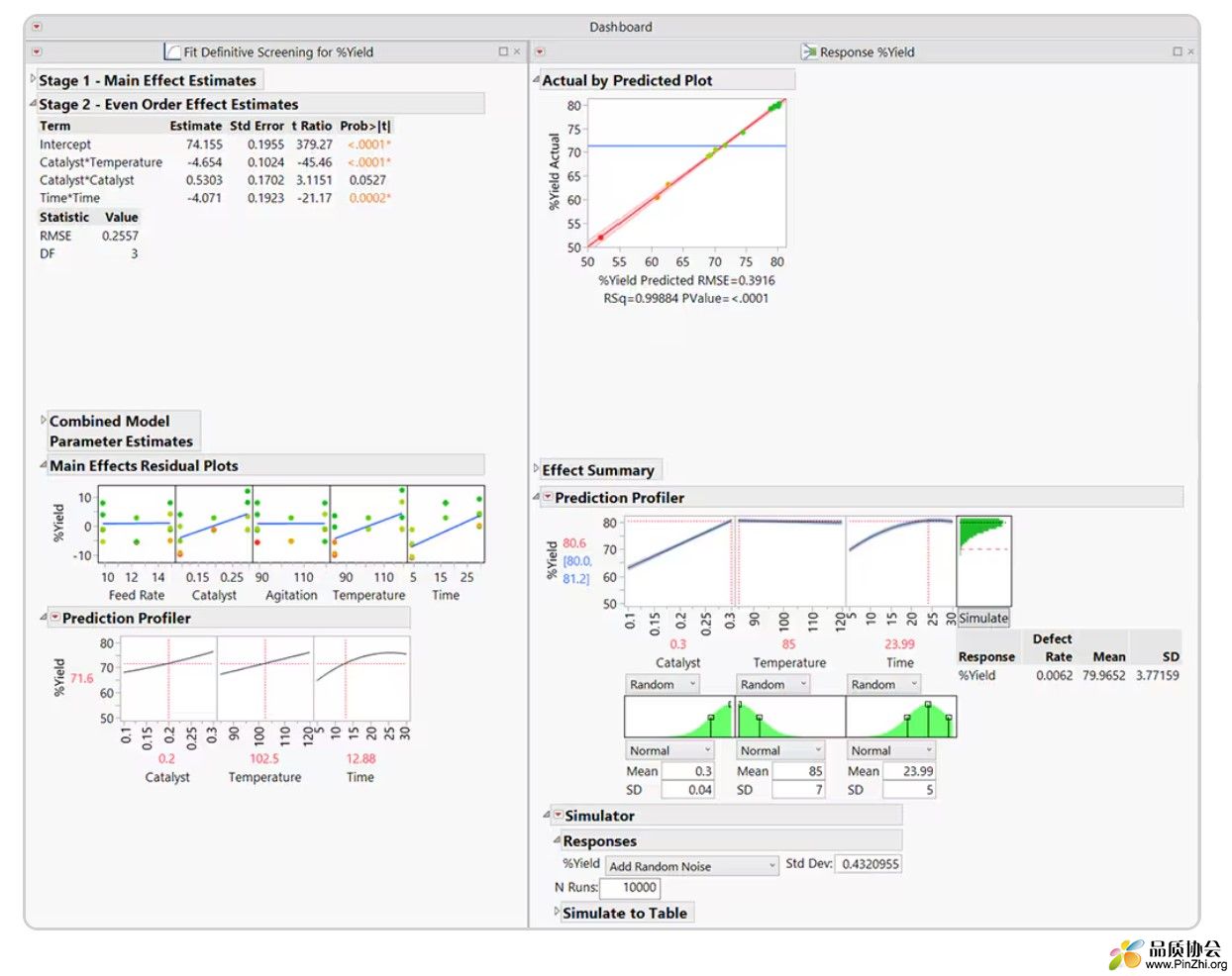Open the Random dropdown under Catalyst
Image resolution: width=1232 pixels, height=976 pixels.
663,684
